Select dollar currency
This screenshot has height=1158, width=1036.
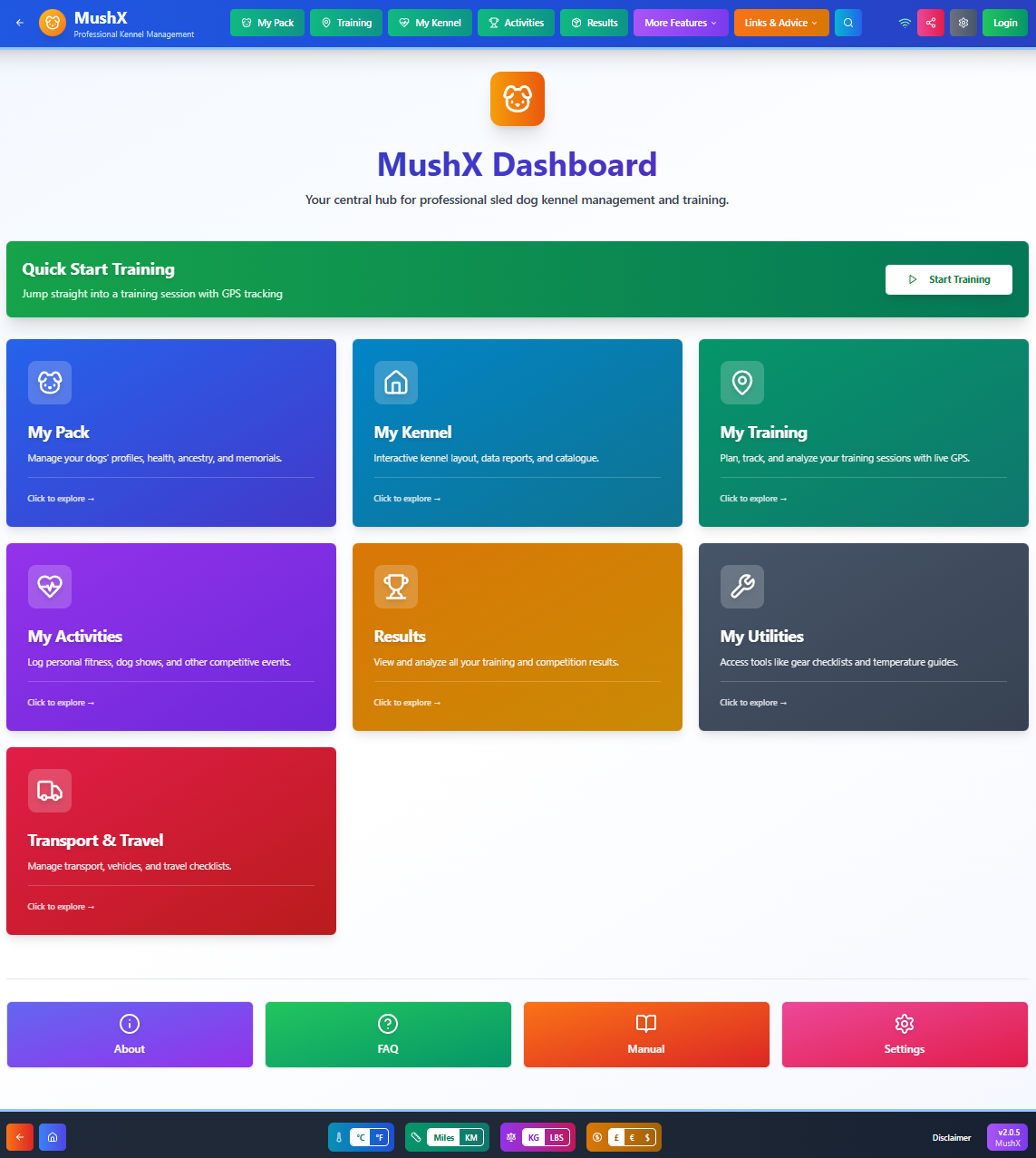coord(647,1137)
